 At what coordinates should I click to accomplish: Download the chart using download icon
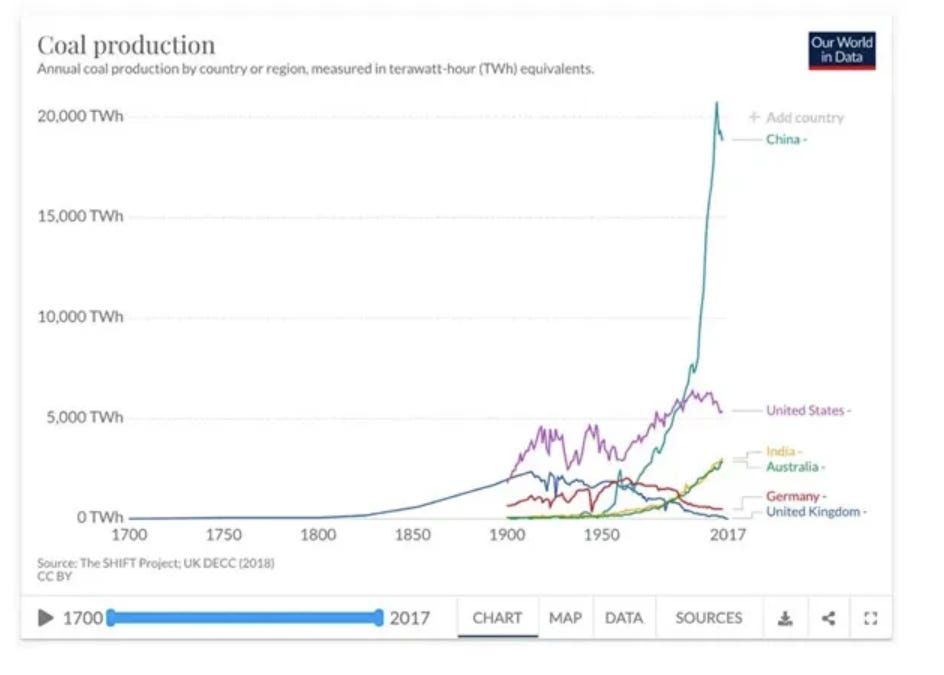point(785,618)
